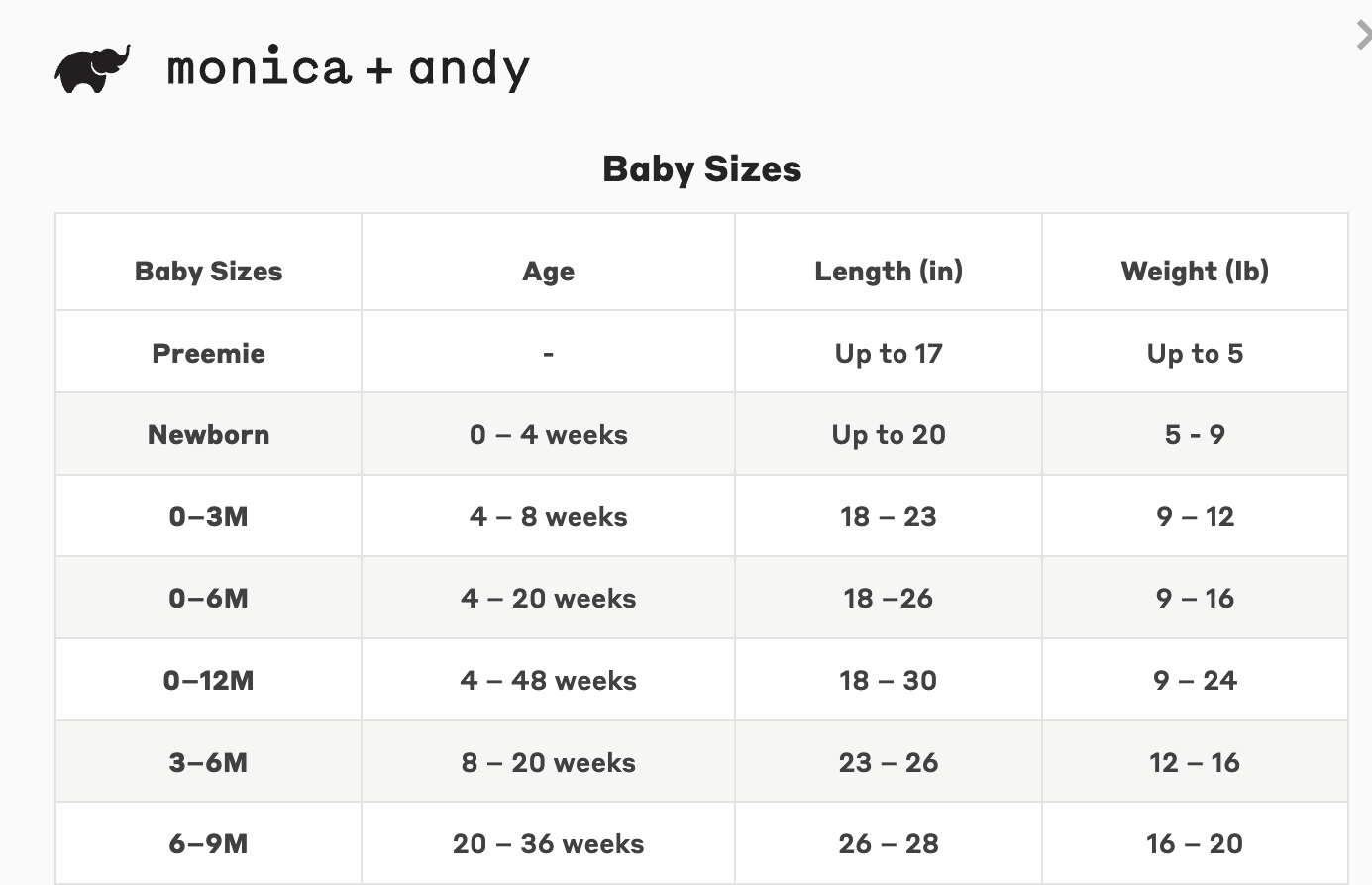
Task: Click the next arrow chevron at top right
Action: (1363, 37)
